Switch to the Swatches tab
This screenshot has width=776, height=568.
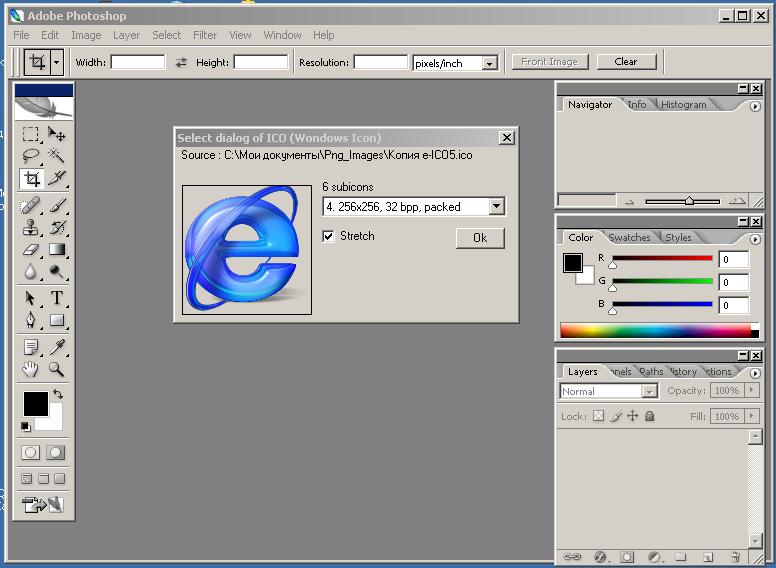click(x=630, y=237)
